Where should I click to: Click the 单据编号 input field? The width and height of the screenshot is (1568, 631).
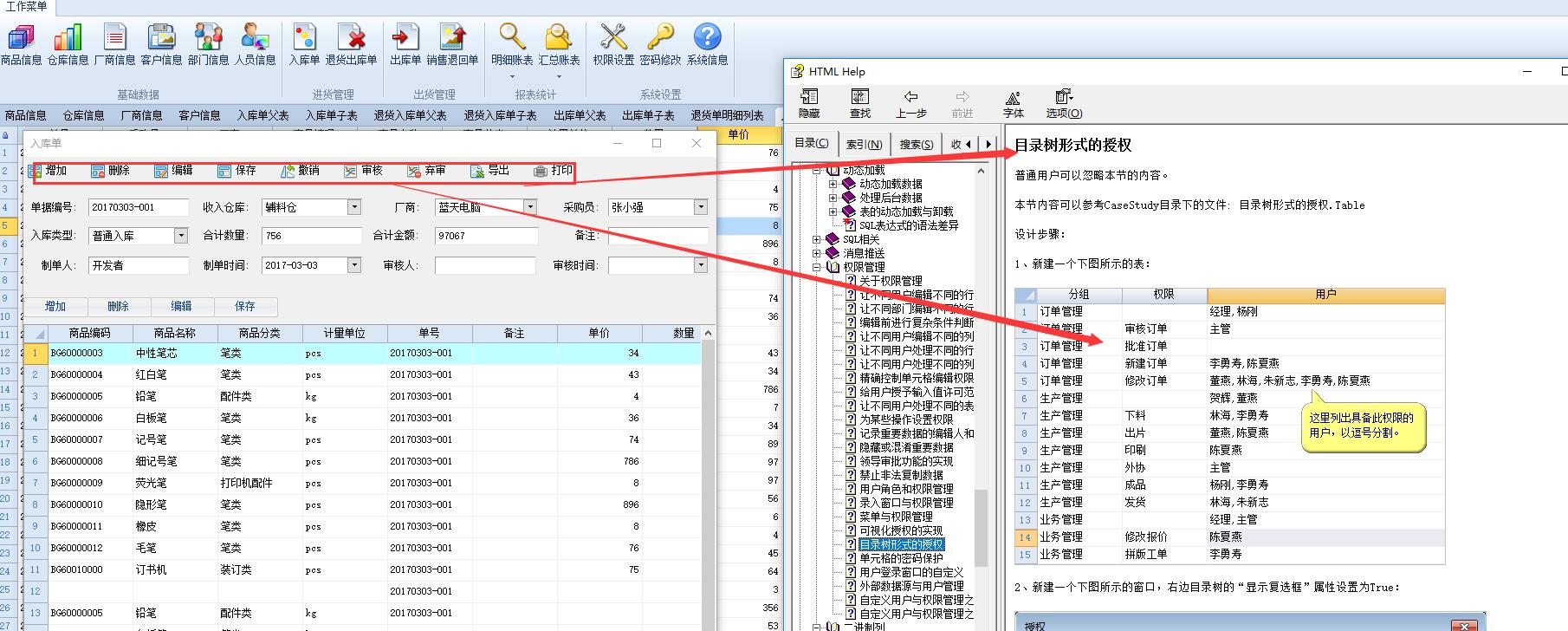tap(139, 207)
